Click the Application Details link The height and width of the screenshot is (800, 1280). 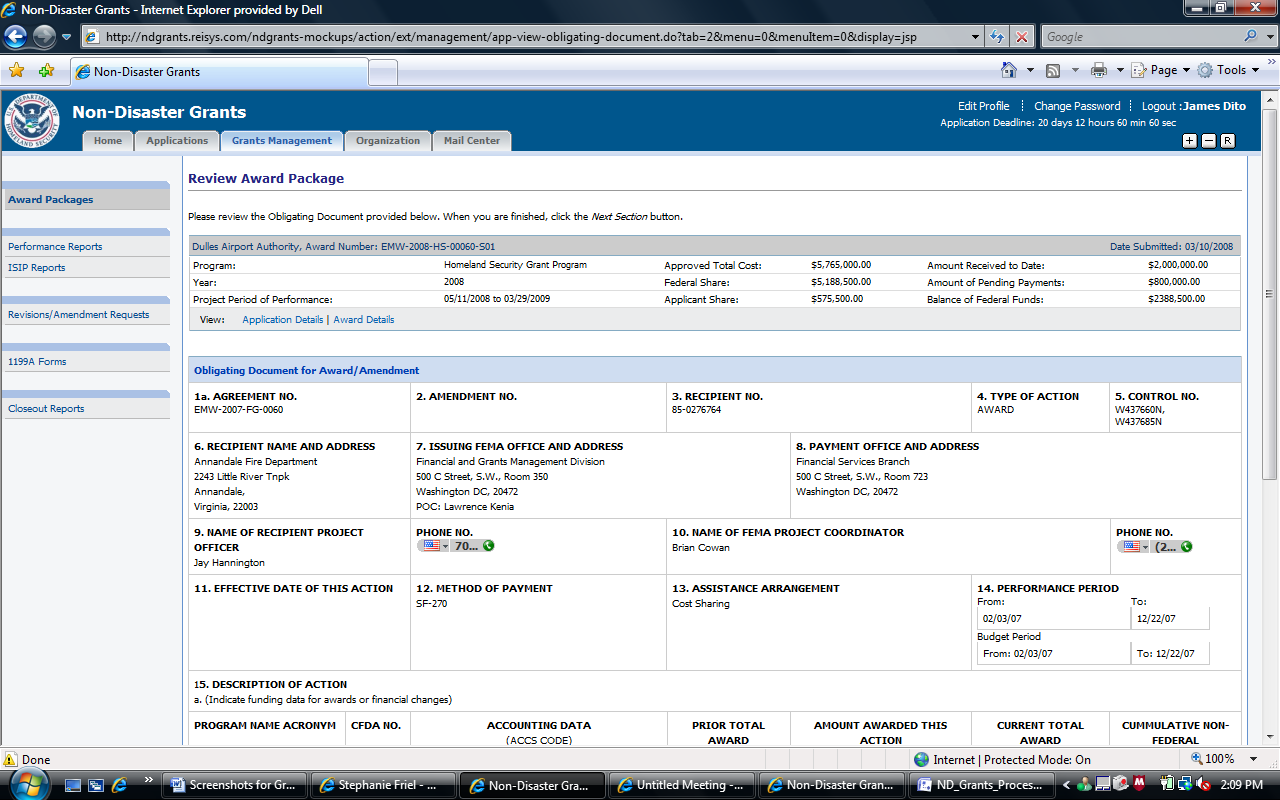[283, 320]
